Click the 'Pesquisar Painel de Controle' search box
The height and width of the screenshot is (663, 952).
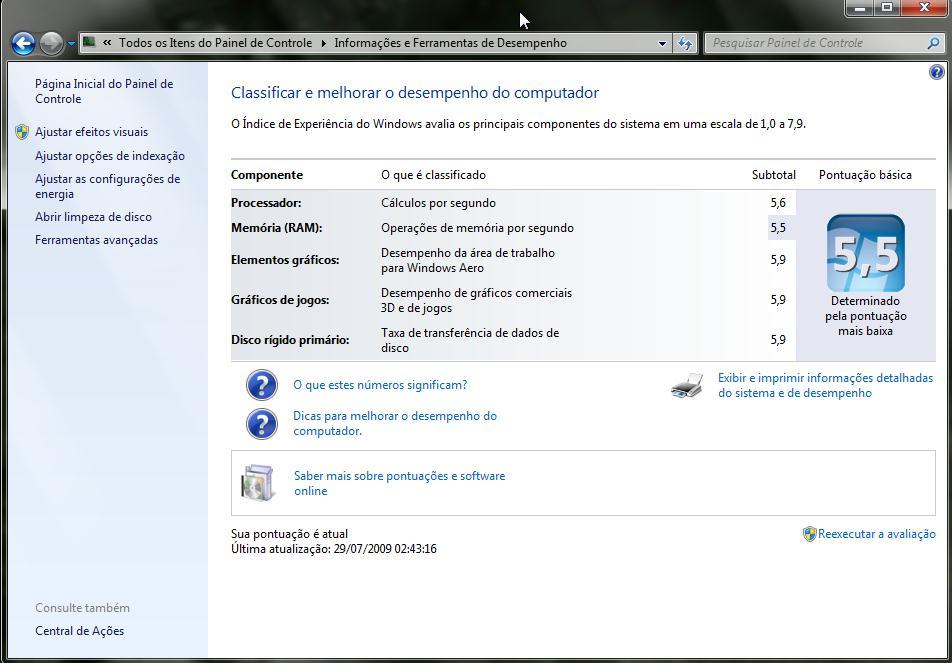(x=815, y=43)
